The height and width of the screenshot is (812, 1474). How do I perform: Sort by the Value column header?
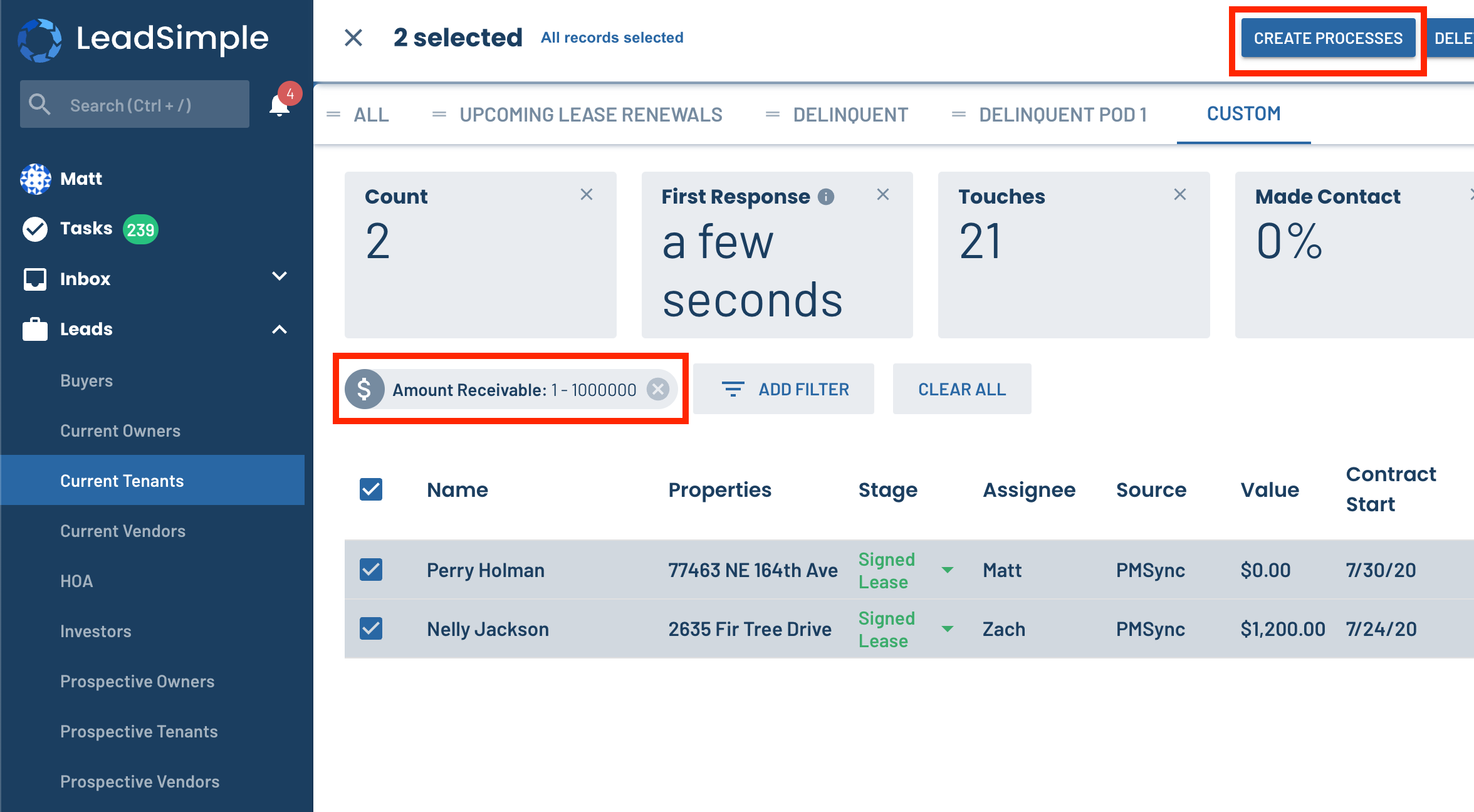[1270, 489]
